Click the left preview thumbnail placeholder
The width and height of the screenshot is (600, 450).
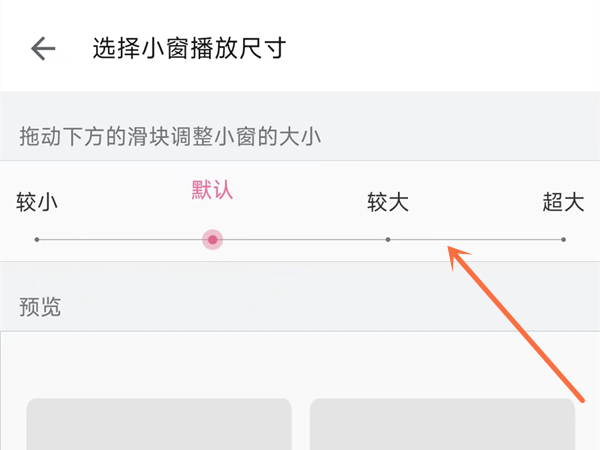(159, 425)
